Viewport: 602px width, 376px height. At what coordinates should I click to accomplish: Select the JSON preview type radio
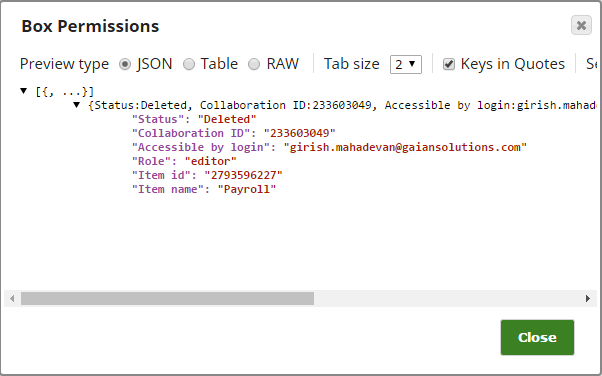click(125, 64)
